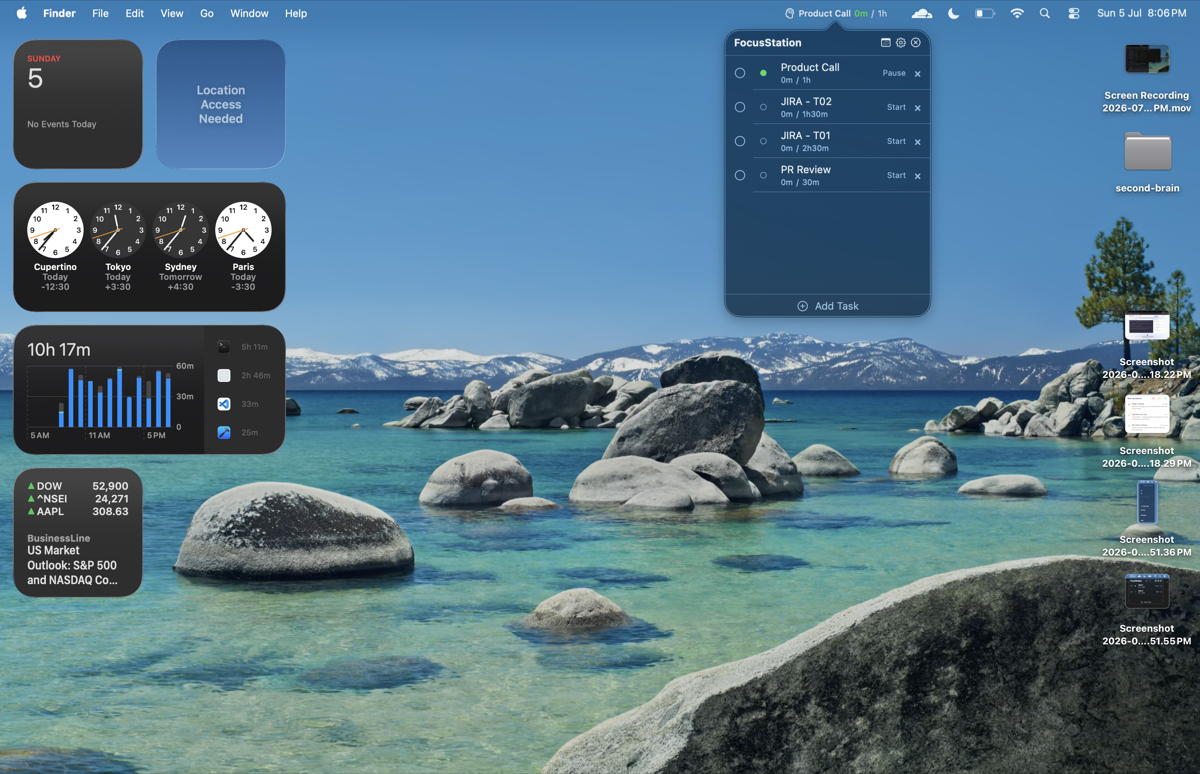
Task: Select the PR Review task title
Action: [806, 169]
